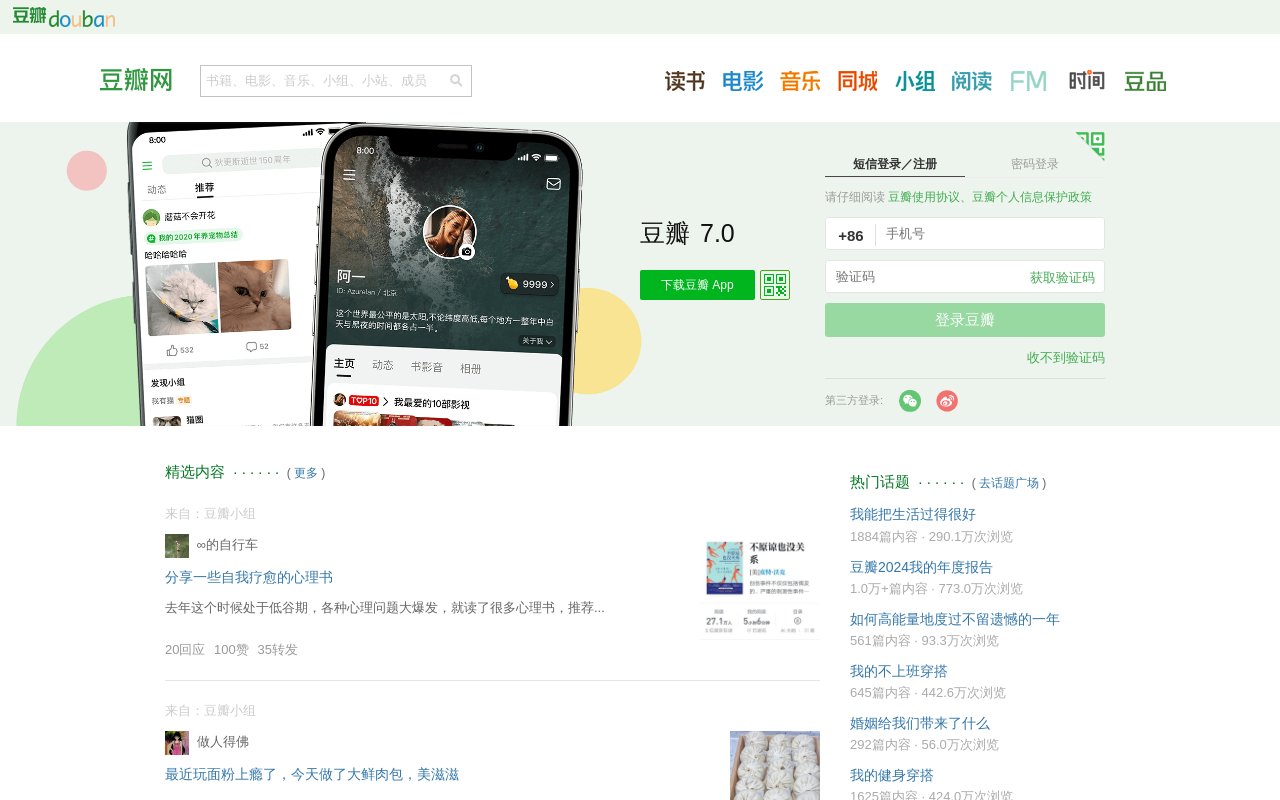The height and width of the screenshot is (800, 1280).
Task: Open 豆瓣使用协议 link
Action: pyautogui.click(x=923, y=197)
